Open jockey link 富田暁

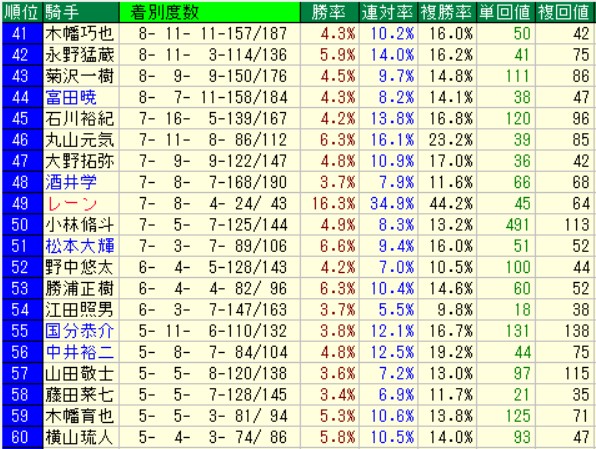(71, 97)
